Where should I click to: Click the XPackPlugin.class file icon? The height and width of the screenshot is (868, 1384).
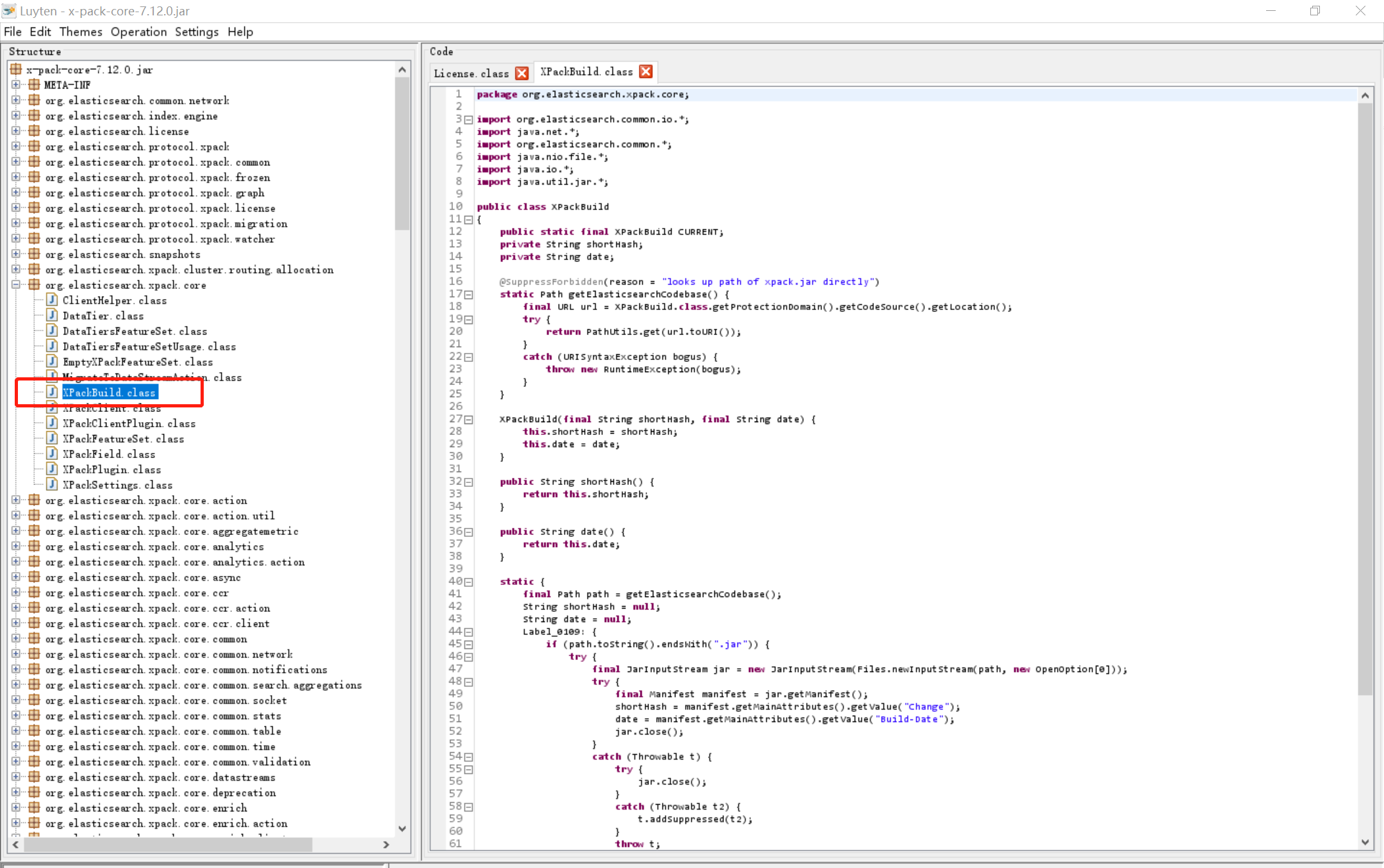click(53, 469)
